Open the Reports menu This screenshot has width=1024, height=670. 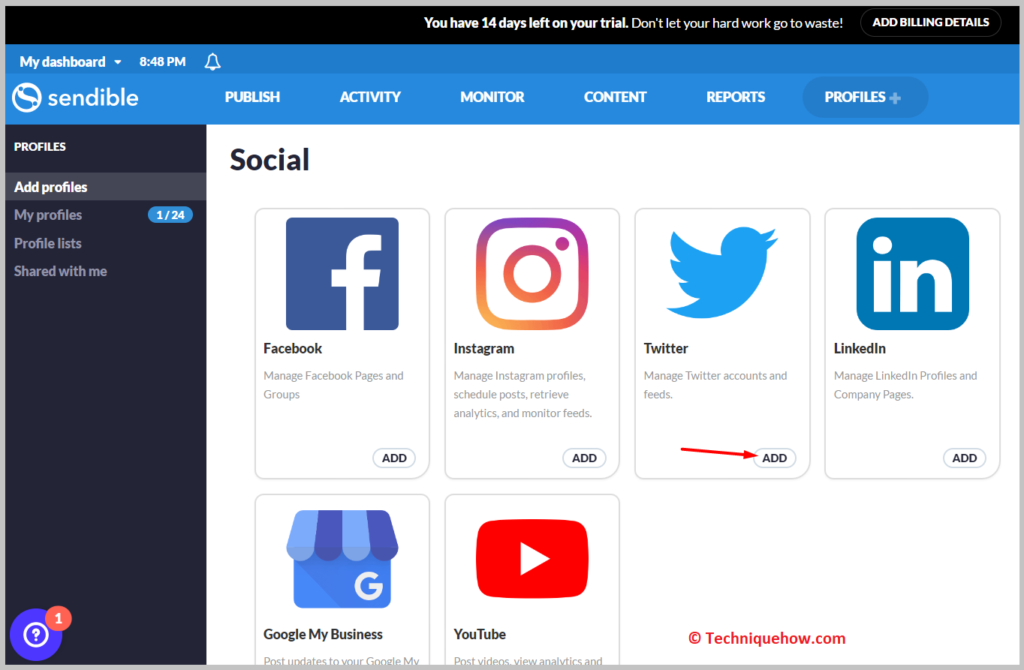(x=735, y=97)
